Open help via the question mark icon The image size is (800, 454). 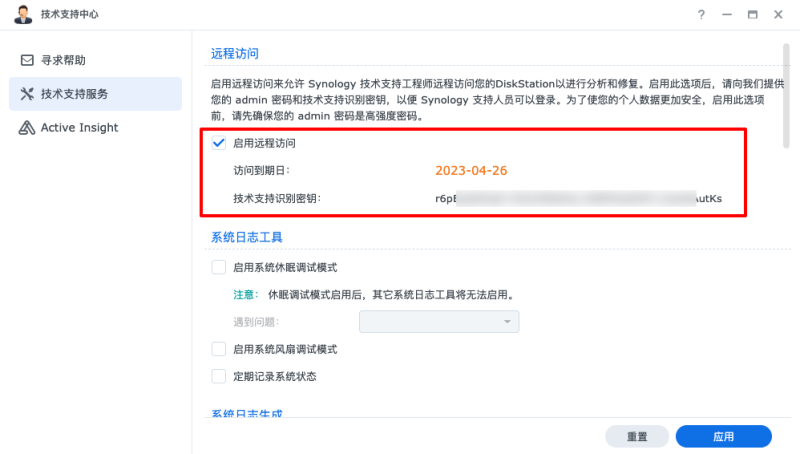click(x=702, y=14)
